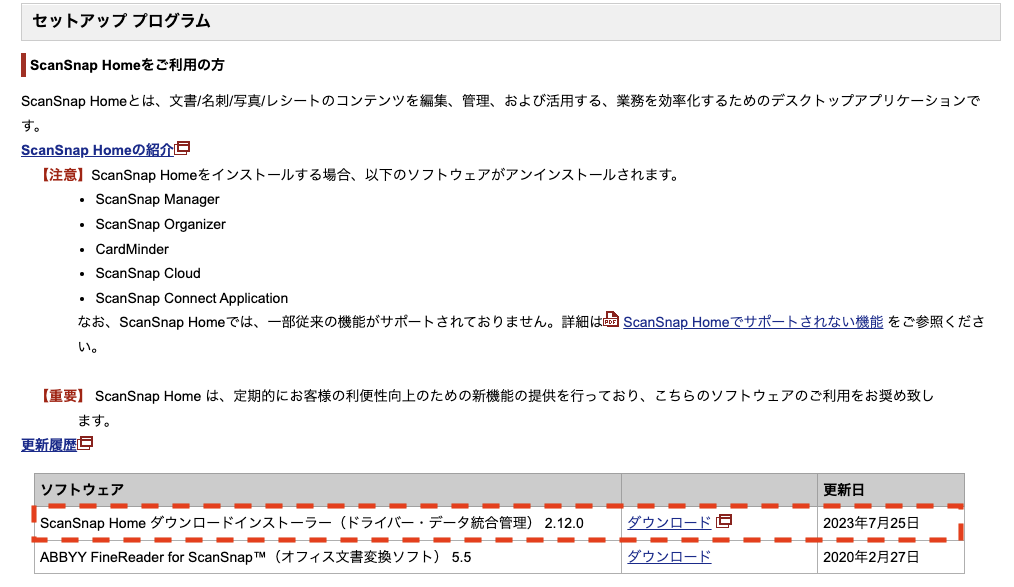
Task: Download ABBYY FineReader for ScanSnap 5.5
Action: (669, 557)
